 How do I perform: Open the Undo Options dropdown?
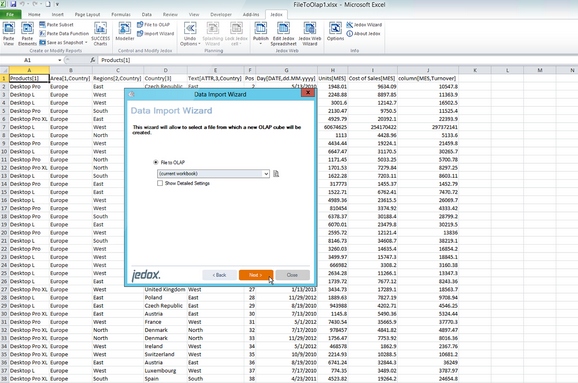pyautogui.click(x=190, y=34)
